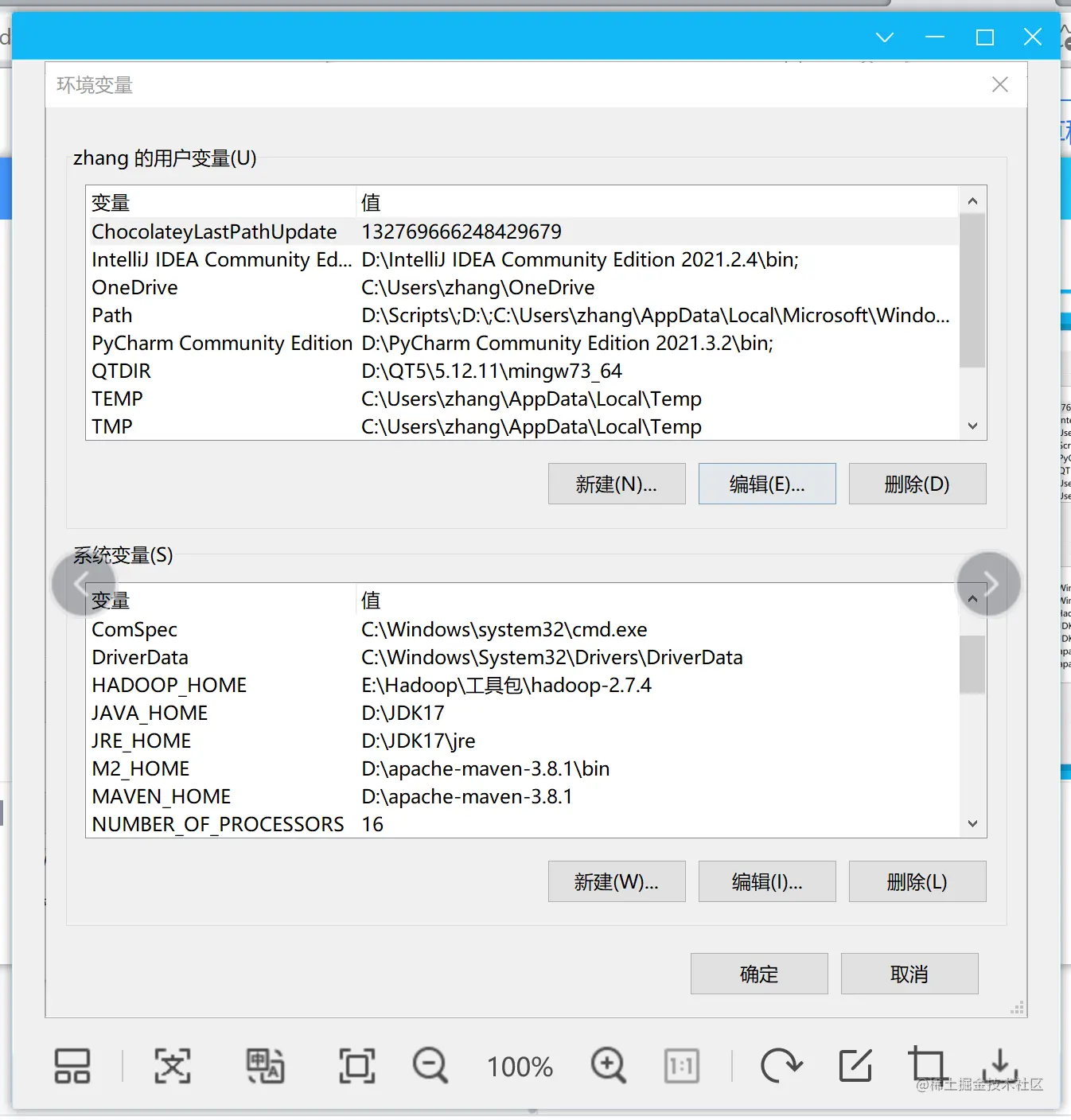This screenshot has width=1071, height=1120.
Task: Click the value D:\JDK17\jre
Action: tap(419, 741)
